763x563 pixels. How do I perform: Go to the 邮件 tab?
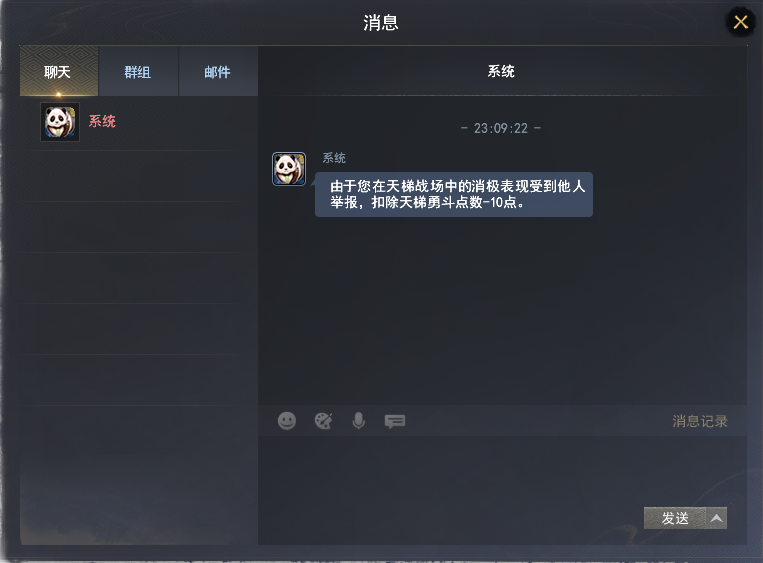(218, 72)
